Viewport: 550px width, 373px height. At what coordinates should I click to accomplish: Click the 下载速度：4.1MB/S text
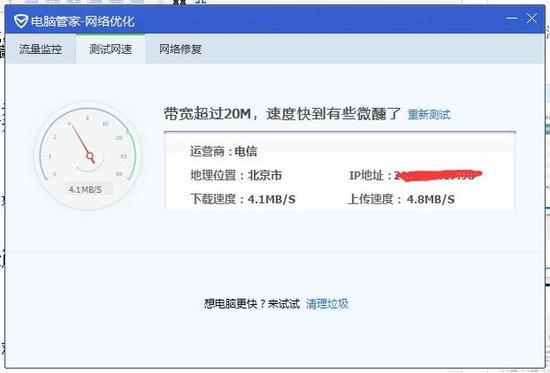pyautogui.click(x=243, y=199)
